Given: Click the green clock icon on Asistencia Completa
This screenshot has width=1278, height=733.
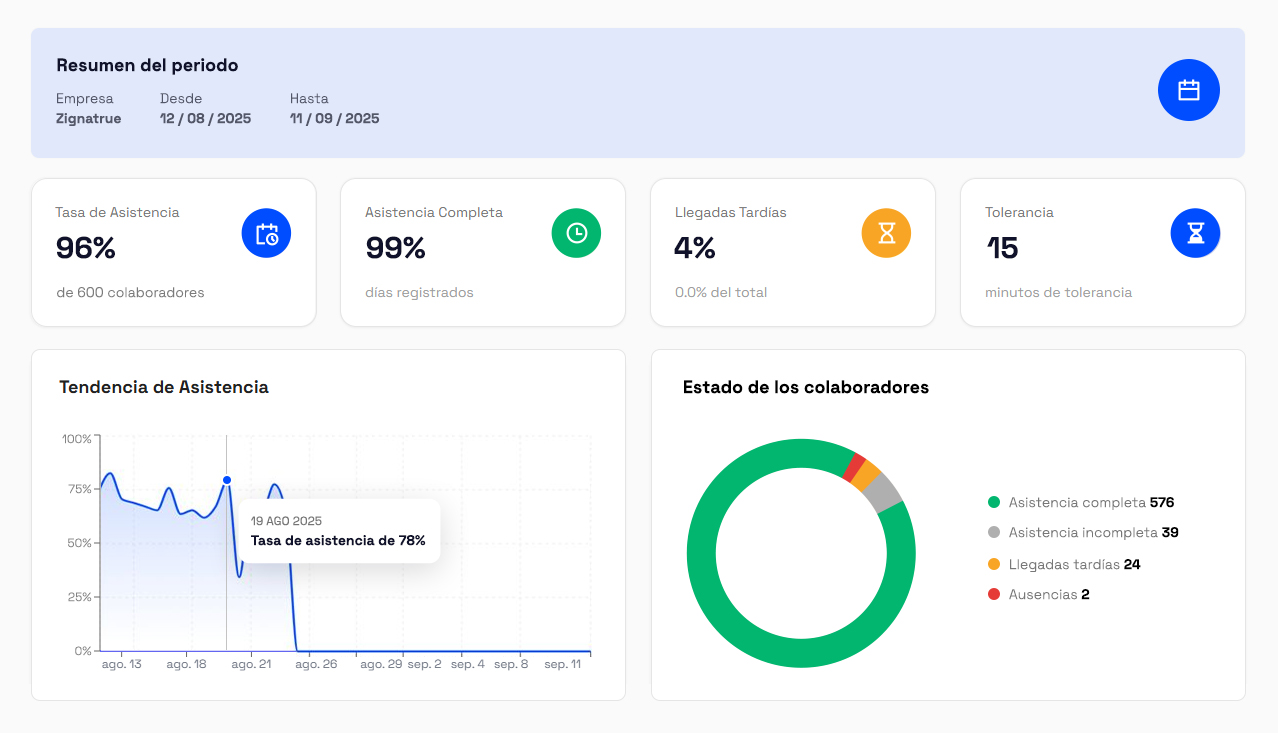Looking at the screenshot, I should tap(576, 233).
